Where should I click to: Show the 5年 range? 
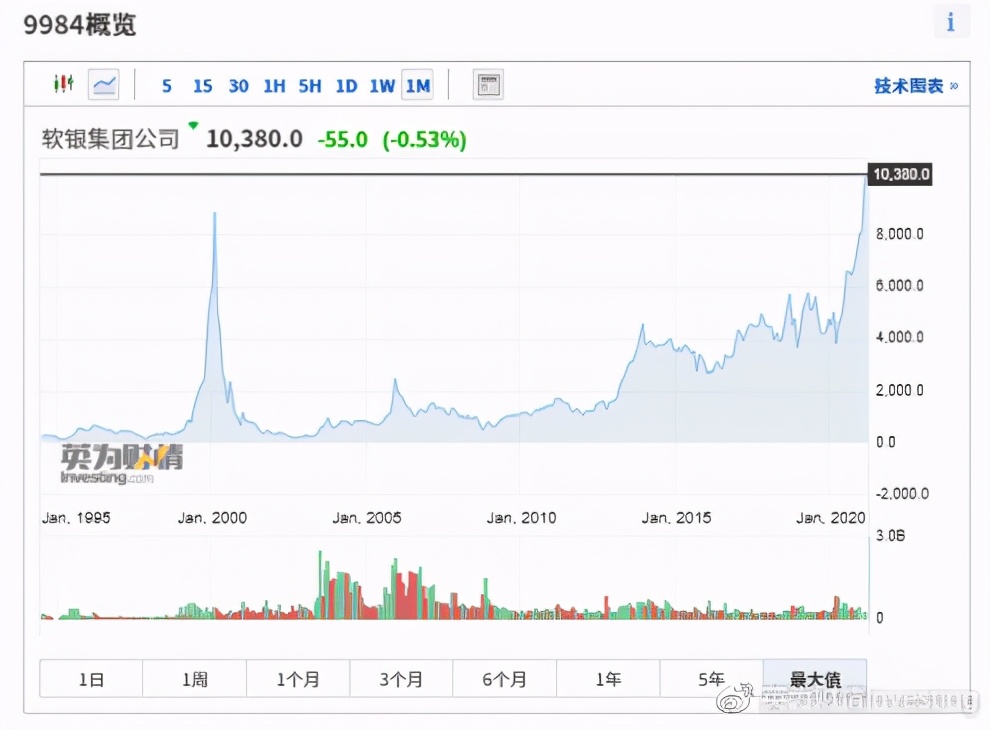click(711, 679)
